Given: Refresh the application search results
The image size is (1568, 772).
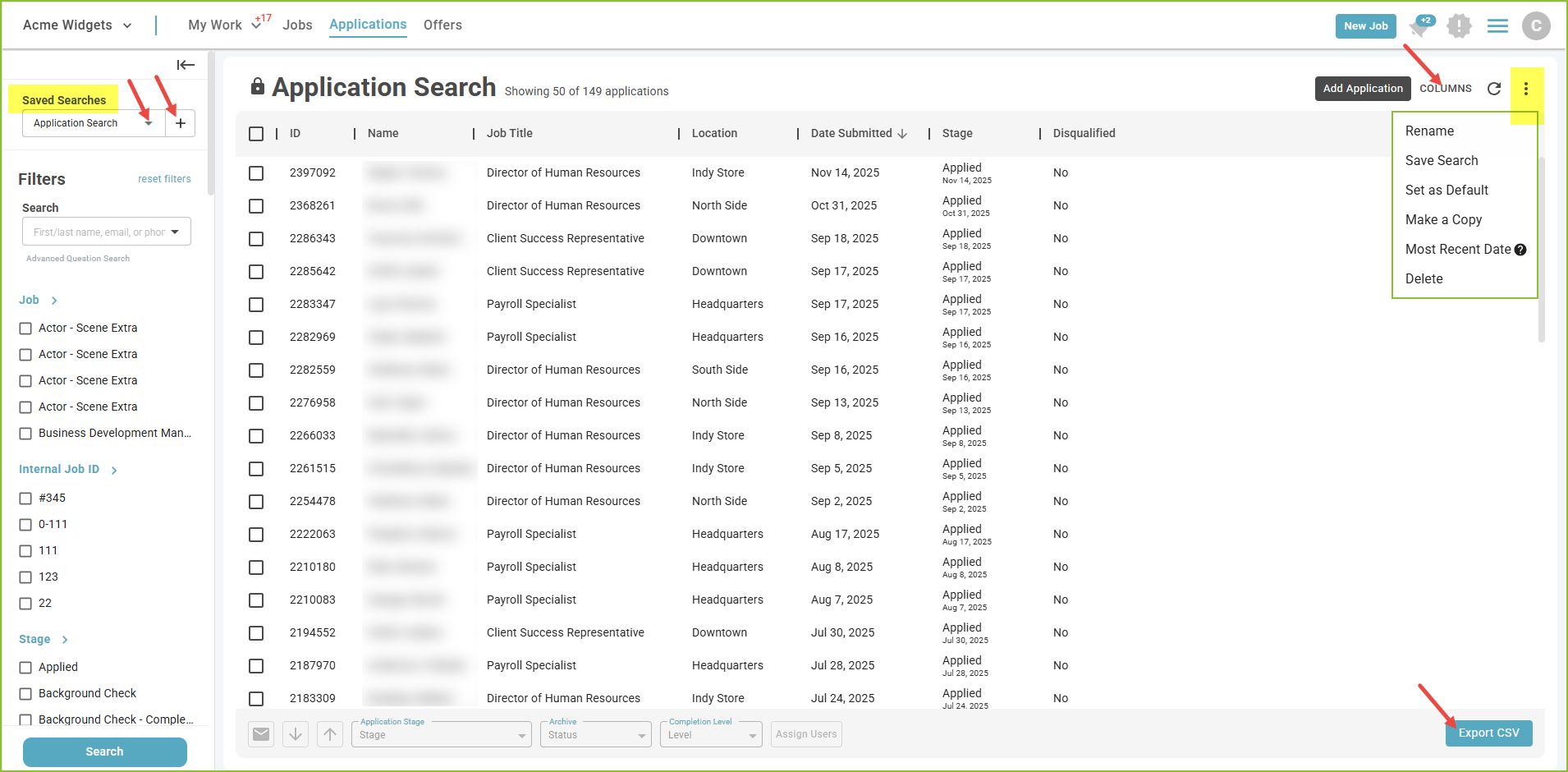Looking at the screenshot, I should (1494, 89).
